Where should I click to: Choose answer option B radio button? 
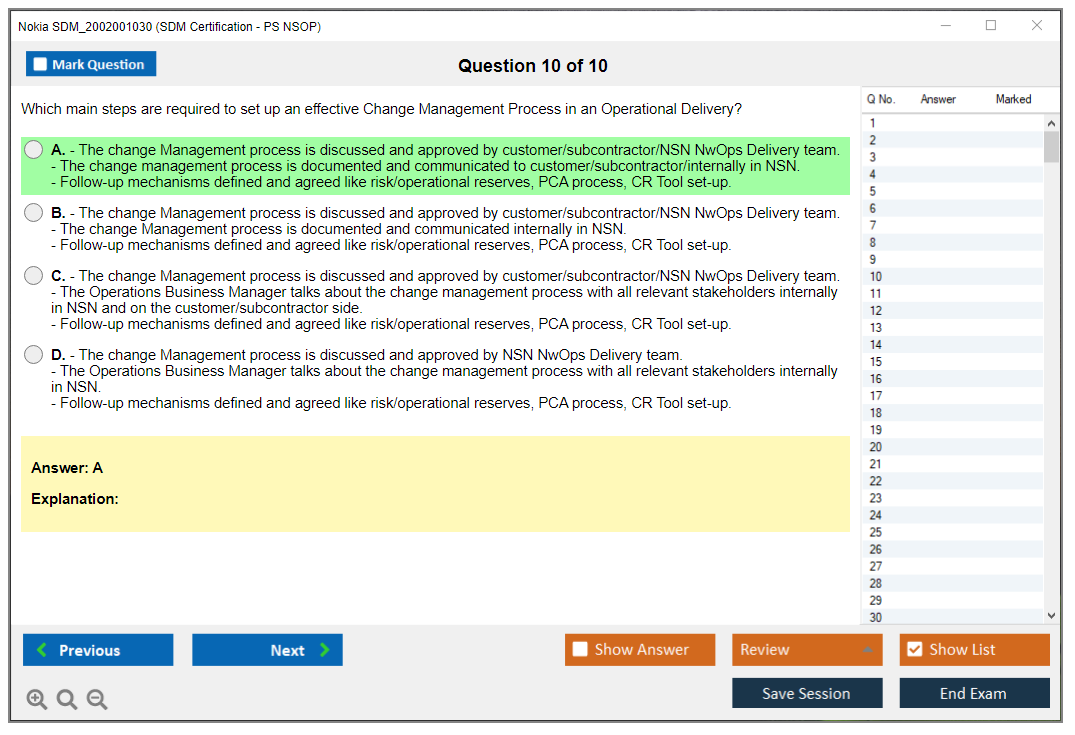[x=34, y=212]
